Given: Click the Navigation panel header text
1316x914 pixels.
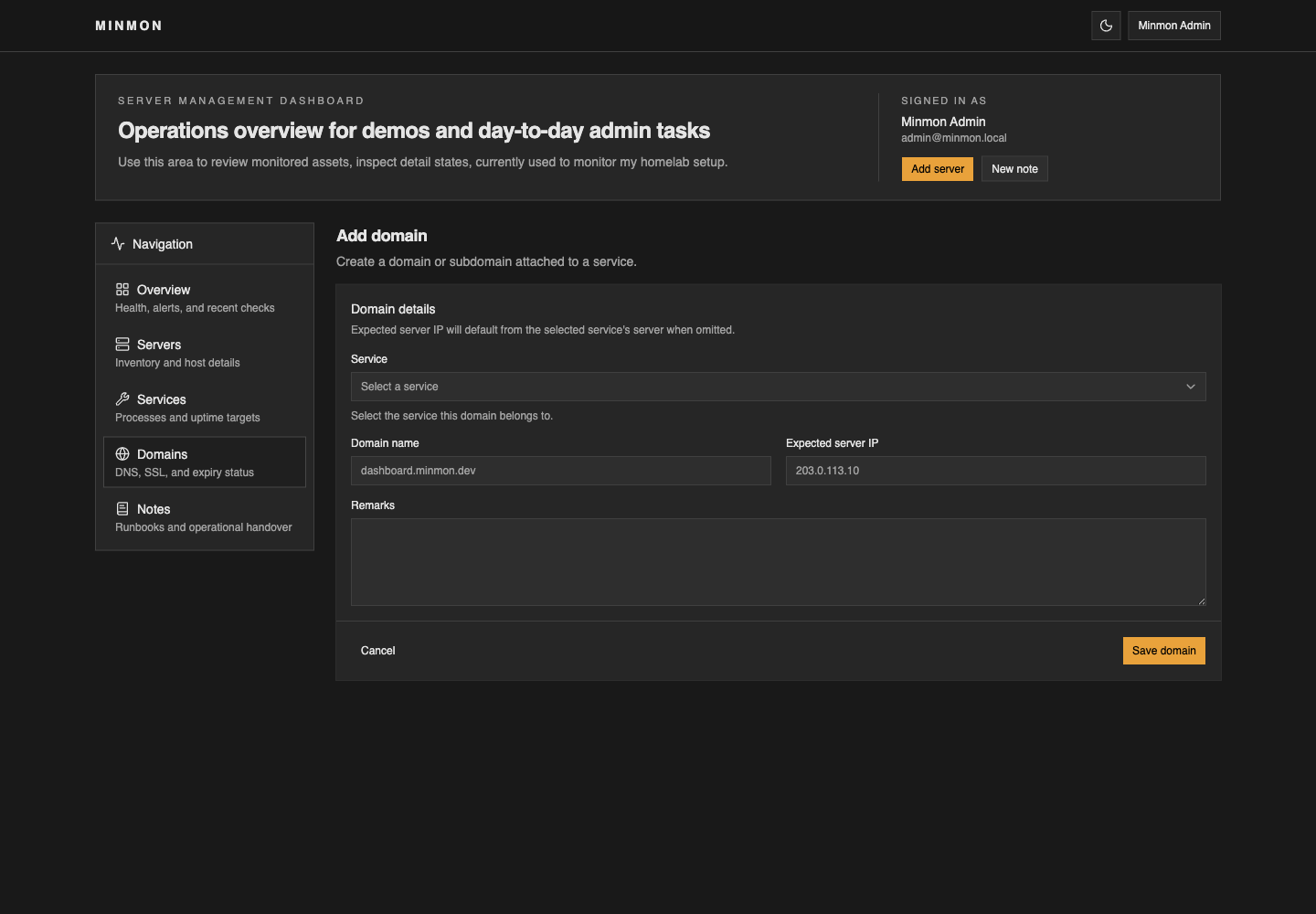Looking at the screenshot, I should [163, 244].
